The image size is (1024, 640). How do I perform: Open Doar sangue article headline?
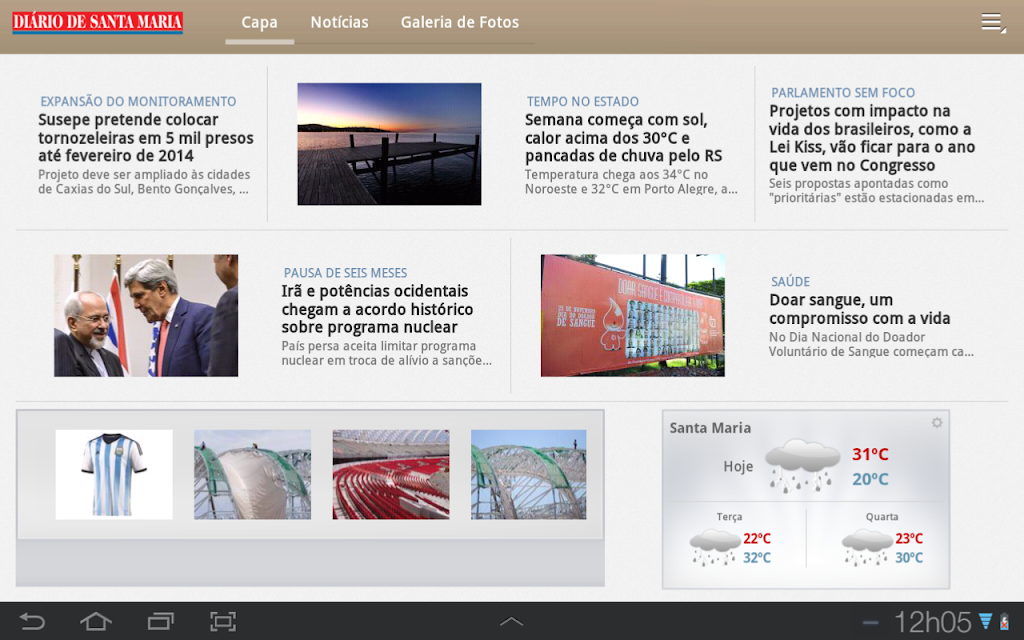coord(859,309)
